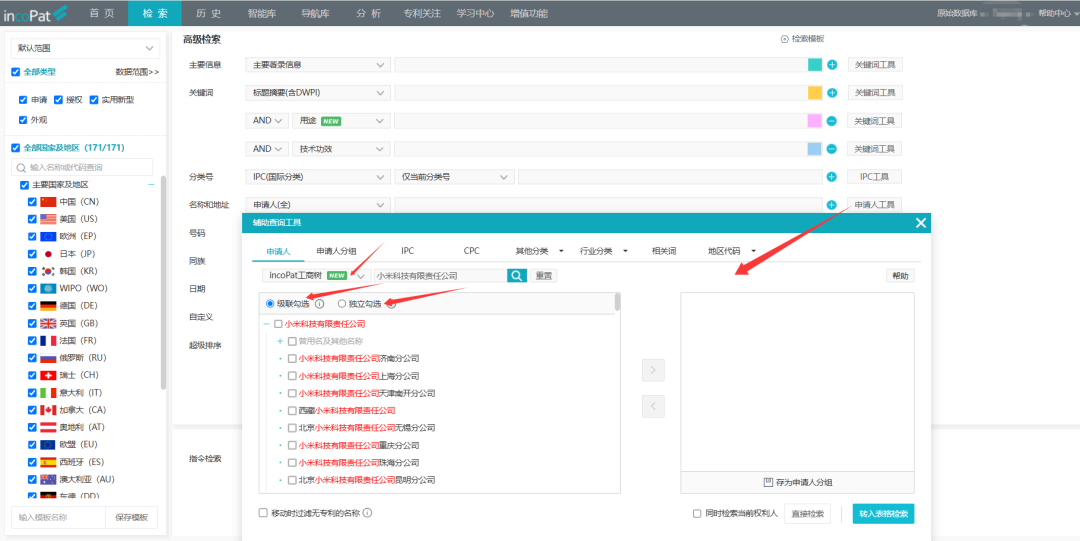Switch to the CPC tab
Image resolution: width=1080 pixels, height=541 pixels.
pos(472,251)
